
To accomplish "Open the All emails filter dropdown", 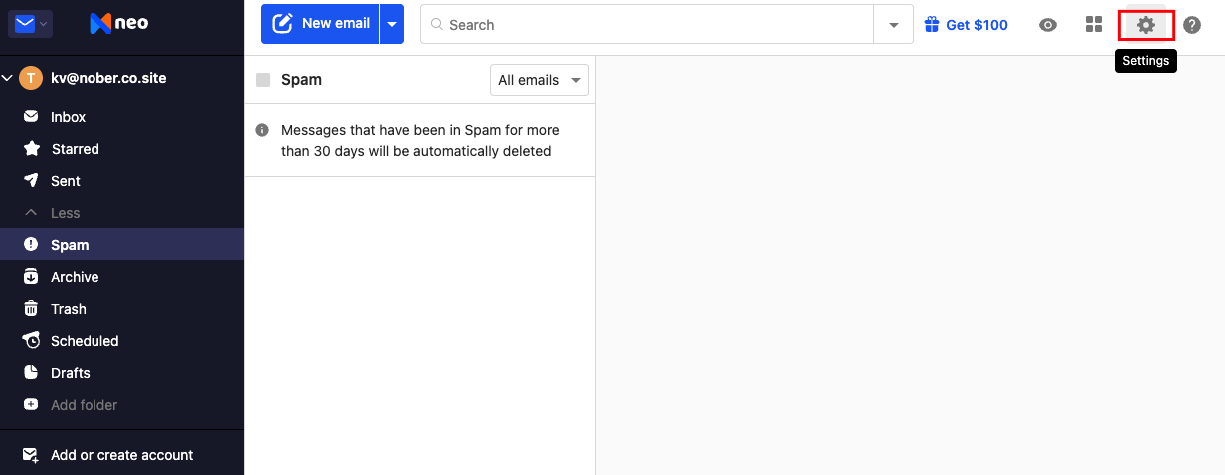I will tap(539, 80).
